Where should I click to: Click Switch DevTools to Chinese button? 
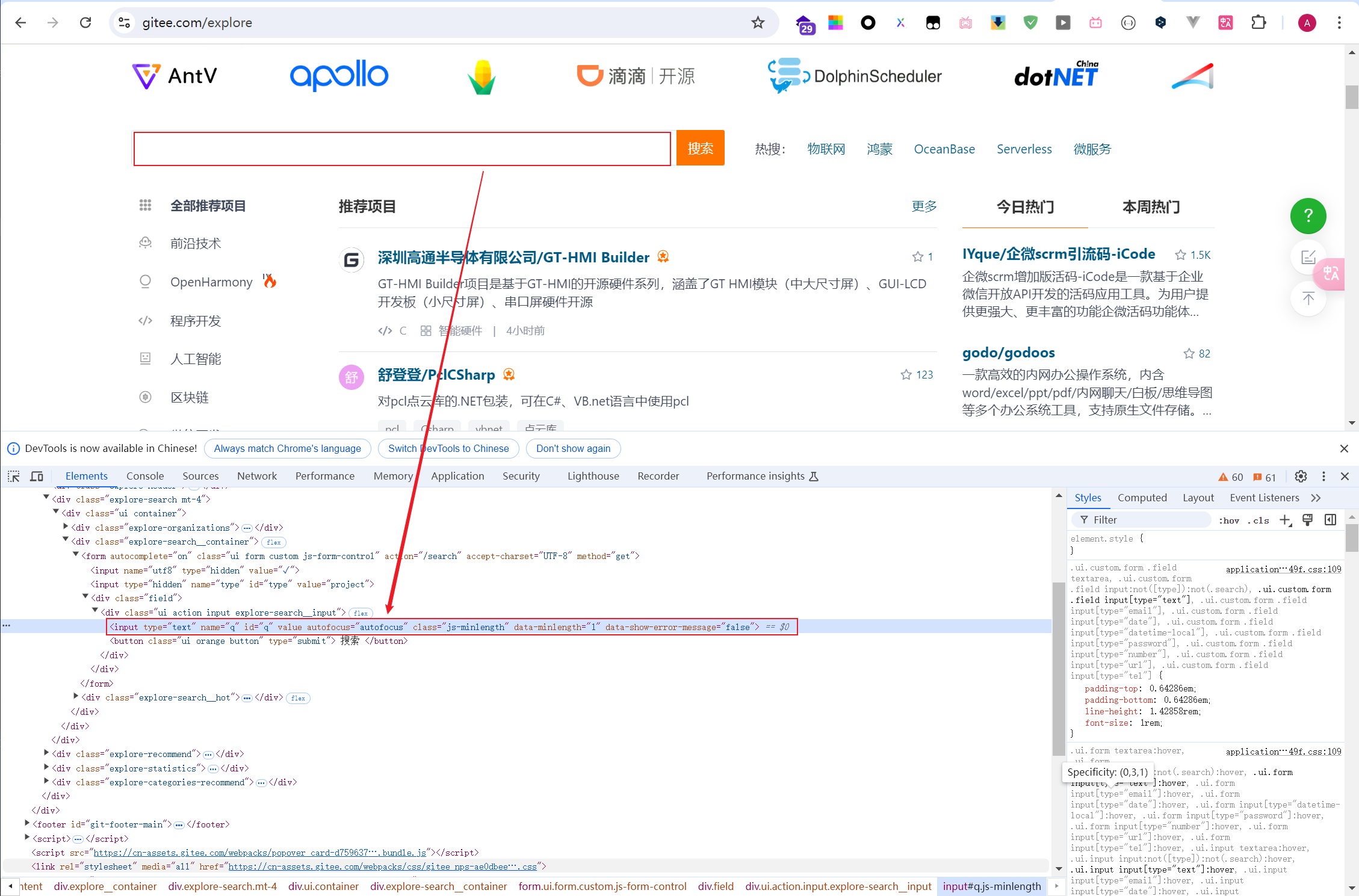tap(448, 449)
